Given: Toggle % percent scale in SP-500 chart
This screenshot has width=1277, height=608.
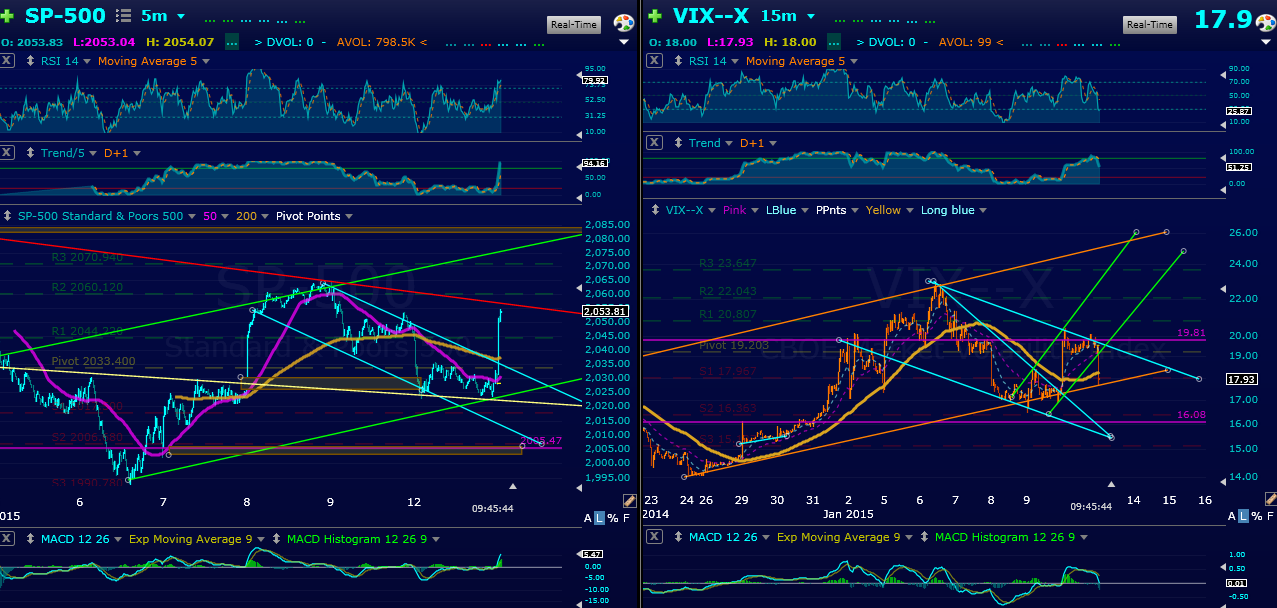Looking at the screenshot, I should (612, 516).
